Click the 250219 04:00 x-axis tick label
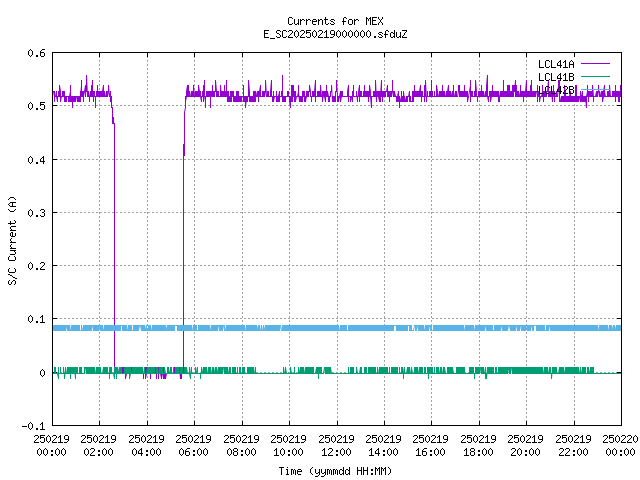Screen dimensions: 640x480 pyautogui.click(x=146, y=446)
